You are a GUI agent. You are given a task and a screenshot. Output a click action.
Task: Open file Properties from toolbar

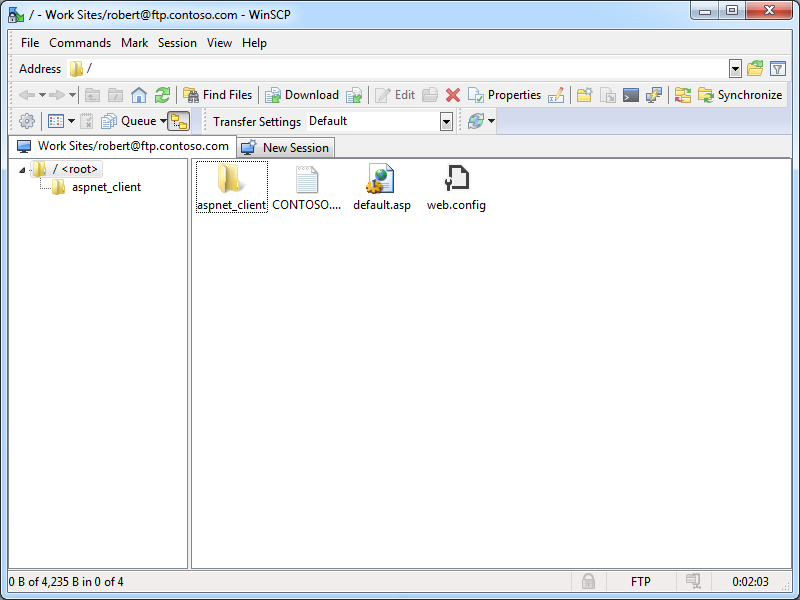505,95
